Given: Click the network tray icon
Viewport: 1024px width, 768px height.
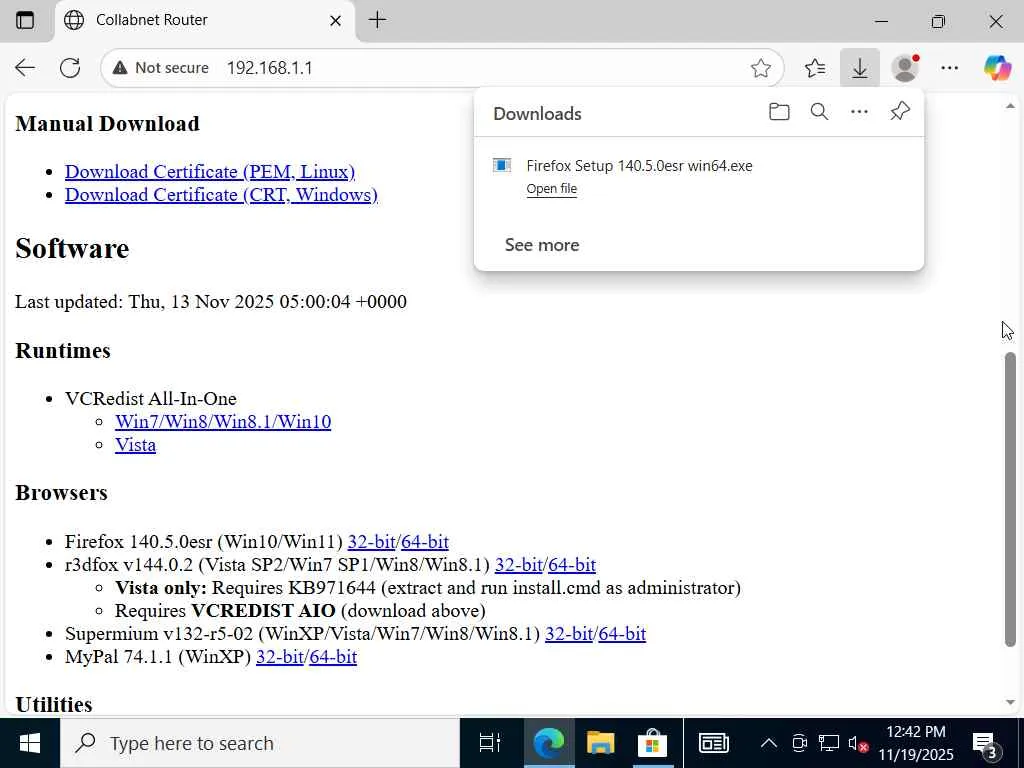Looking at the screenshot, I should (x=829, y=743).
